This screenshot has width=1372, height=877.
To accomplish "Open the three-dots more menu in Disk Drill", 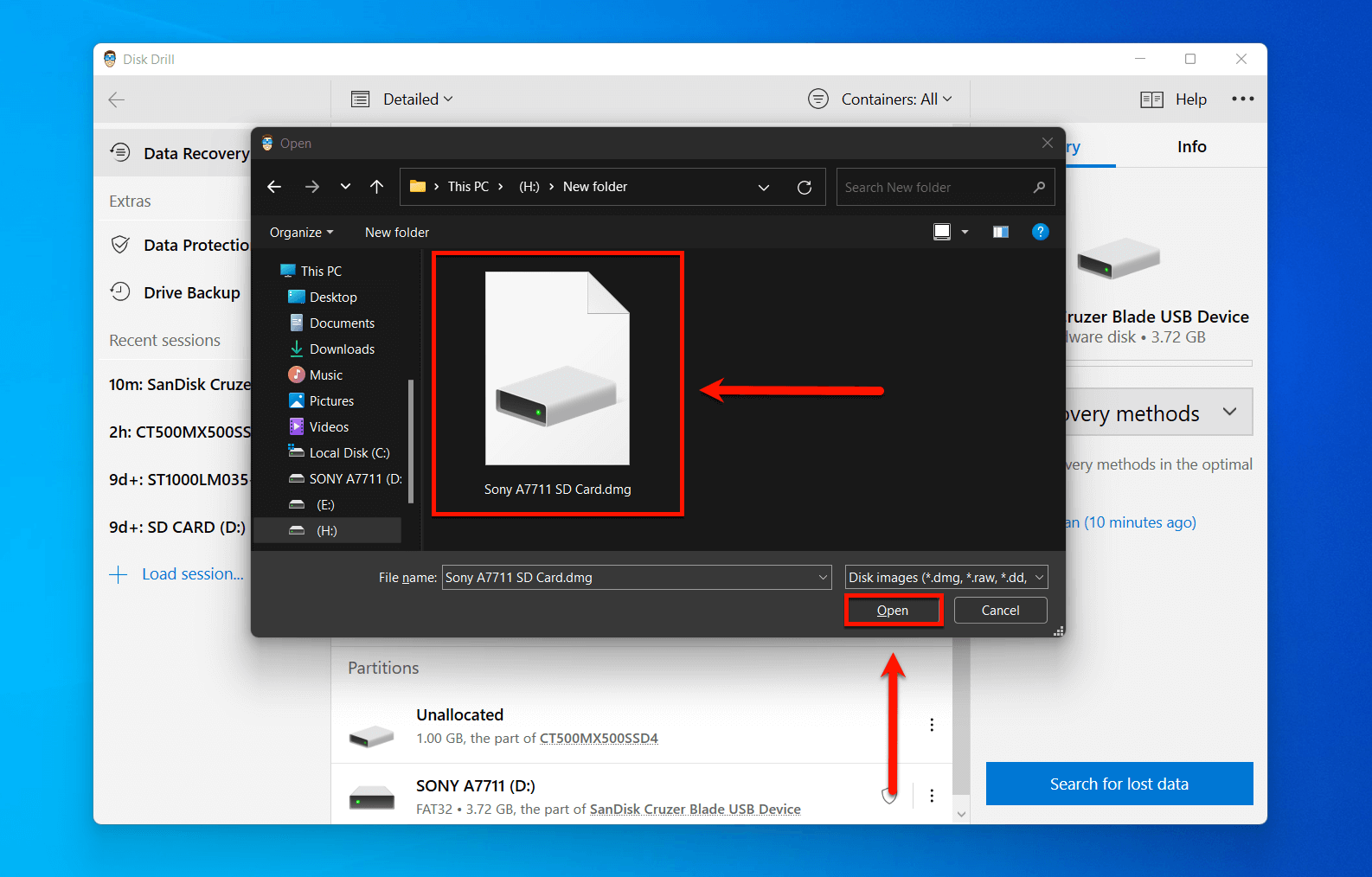I will point(1243,99).
